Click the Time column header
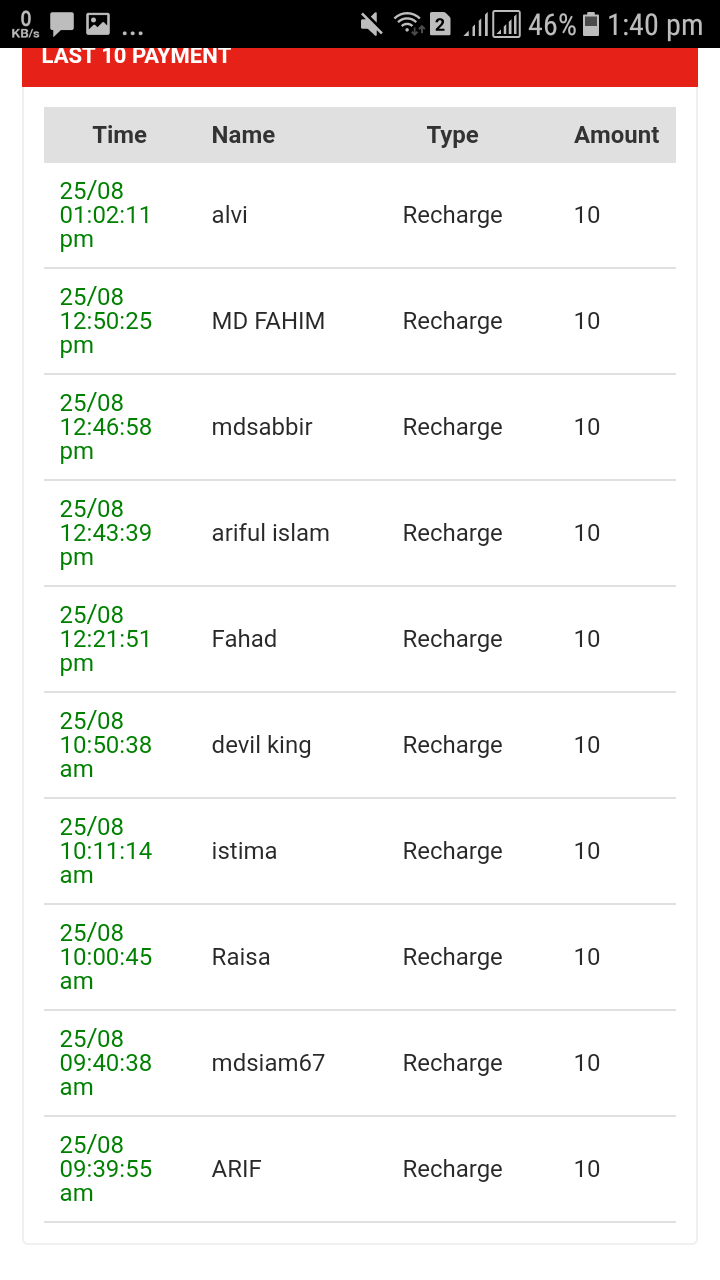 pos(119,135)
